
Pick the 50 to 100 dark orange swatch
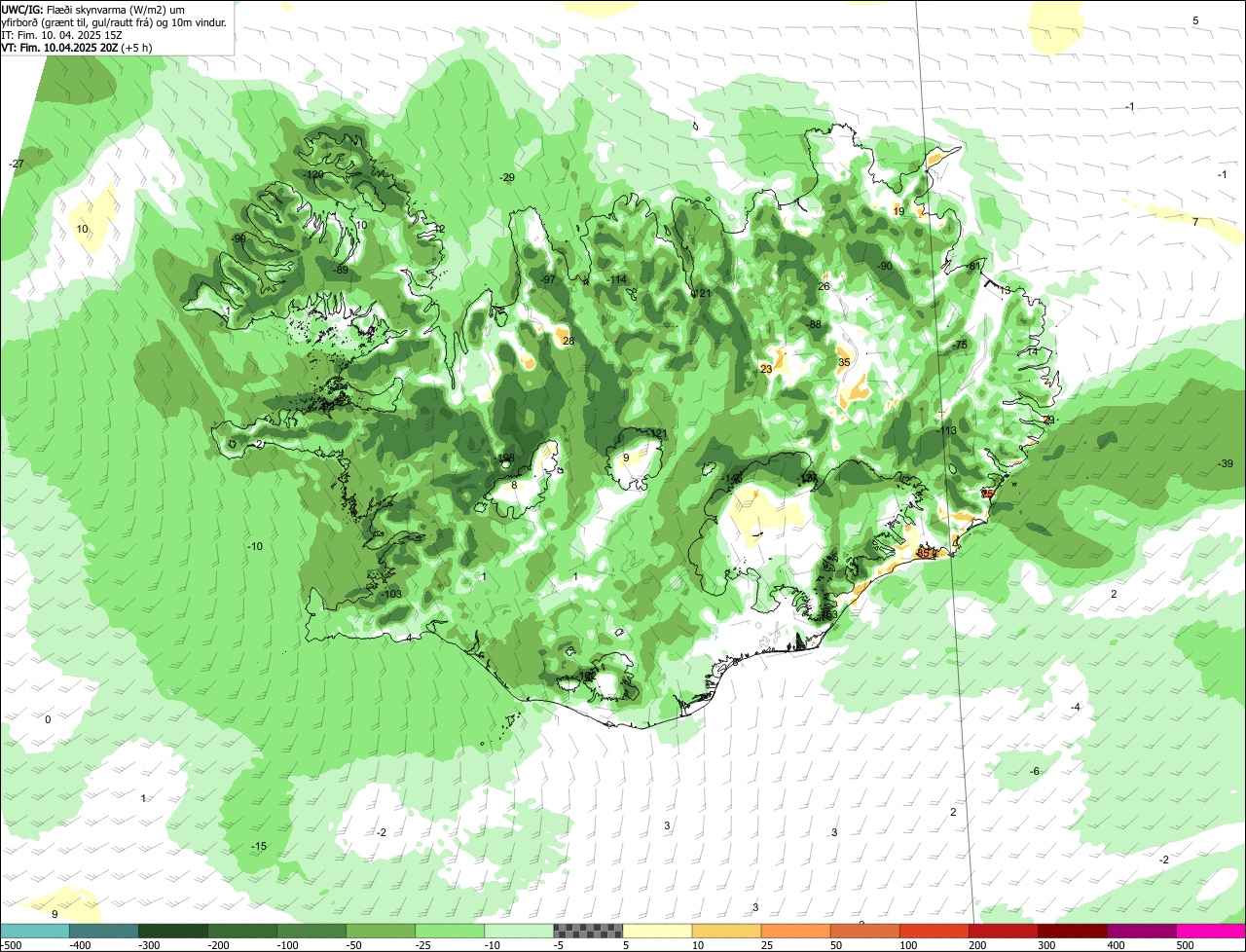tap(864, 931)
